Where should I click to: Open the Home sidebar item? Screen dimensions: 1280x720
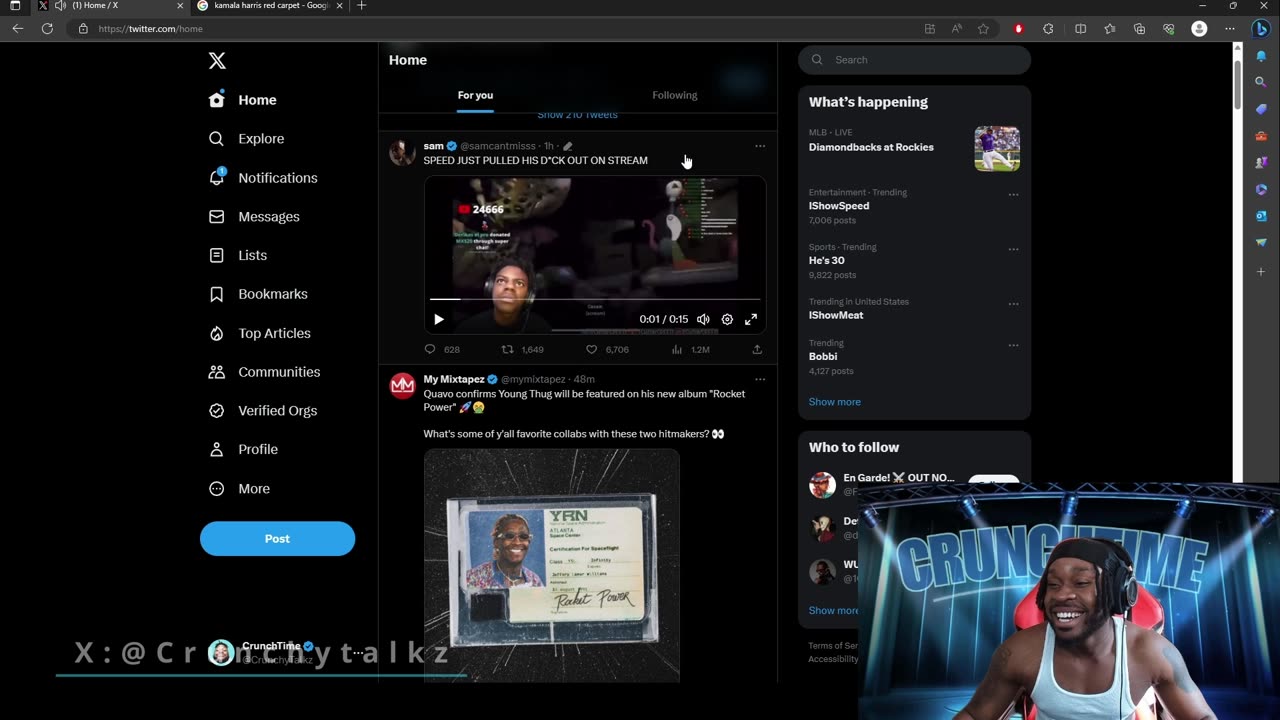point(243,100)
